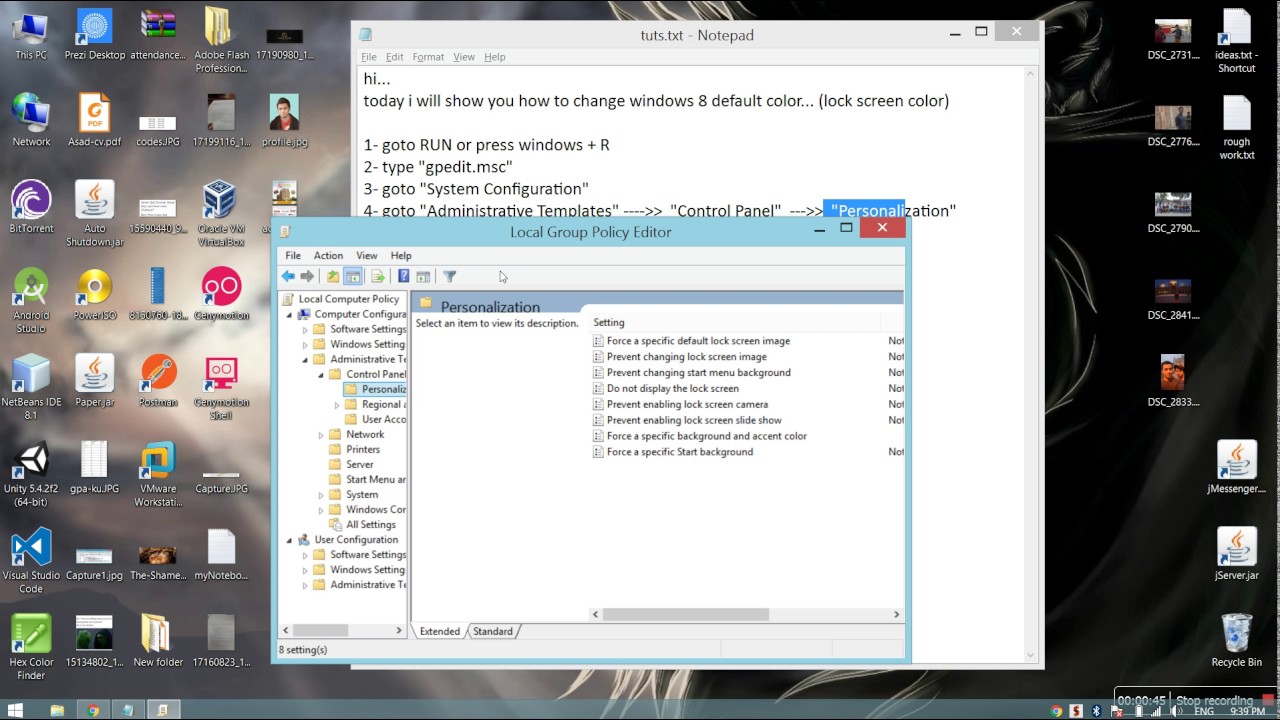Click the Export List toolbar icon
The width and height of the screenshot is (1280, 720).
click(x=378, y=276)
